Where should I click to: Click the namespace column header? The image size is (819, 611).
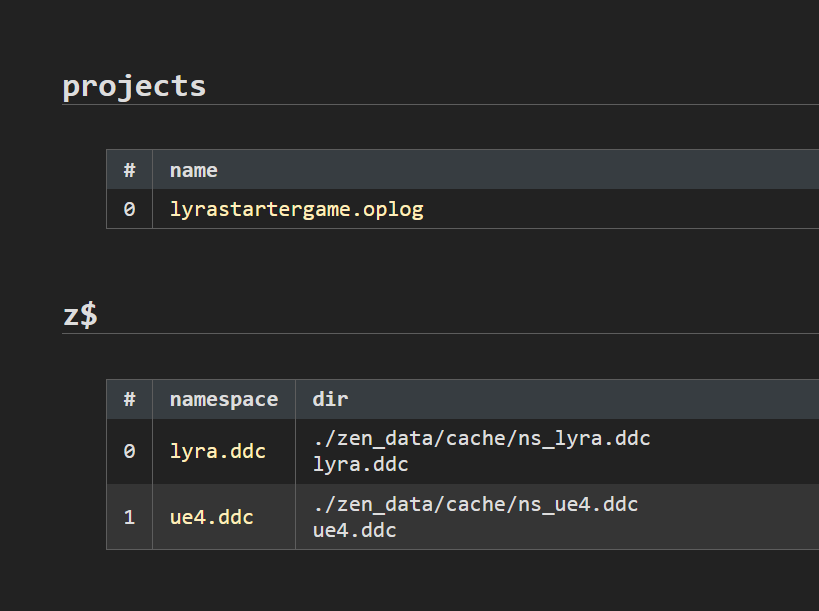click(223, 399)
